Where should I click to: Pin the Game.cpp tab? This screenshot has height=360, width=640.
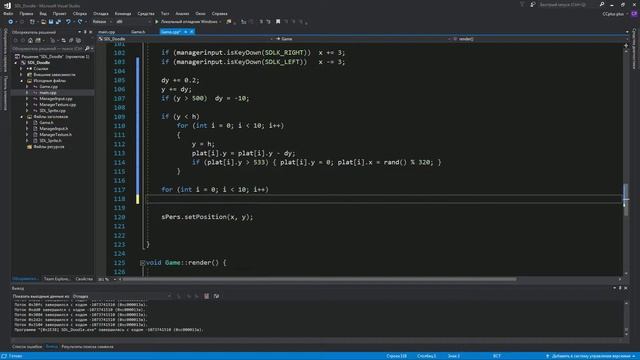[x=186, y=32]
